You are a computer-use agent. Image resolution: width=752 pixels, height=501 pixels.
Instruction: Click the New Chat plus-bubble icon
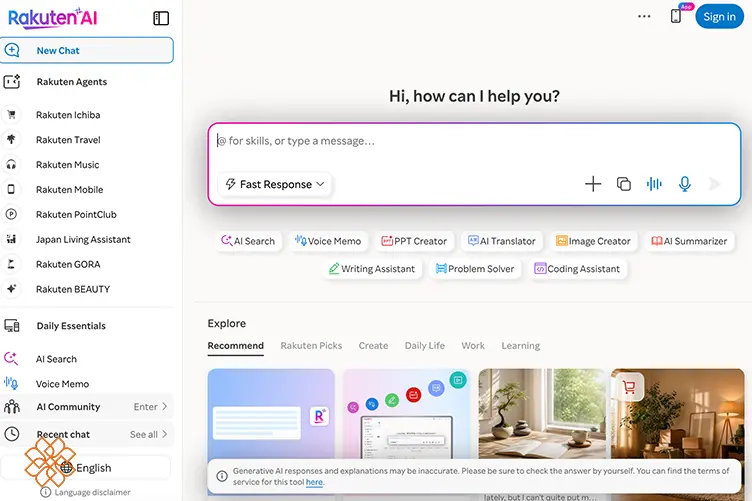click(x=12, y=50)
